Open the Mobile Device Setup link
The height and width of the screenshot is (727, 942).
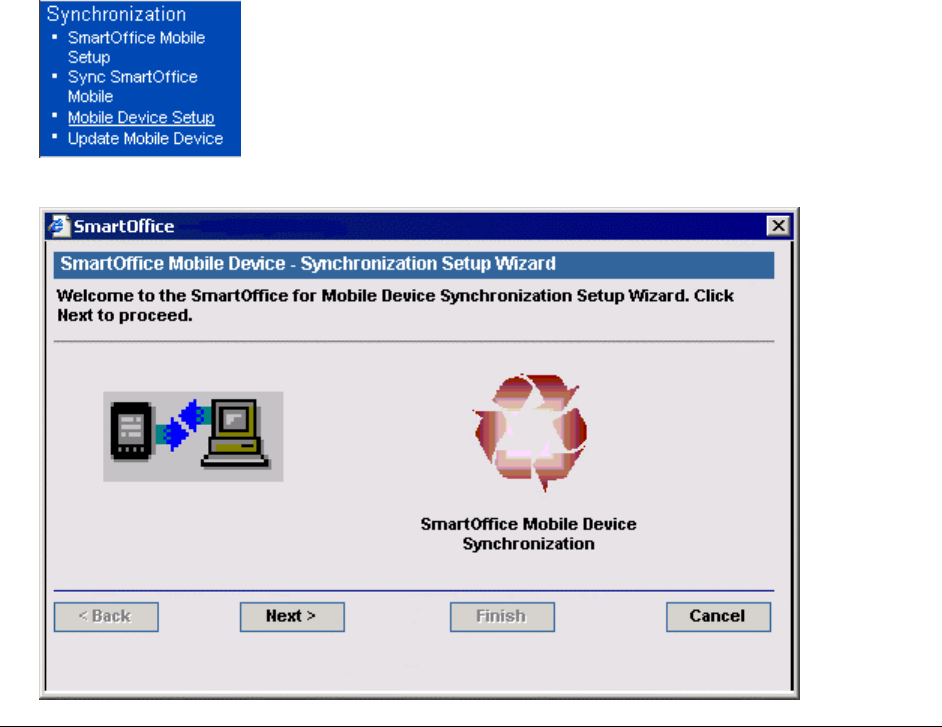pos(141,117)
